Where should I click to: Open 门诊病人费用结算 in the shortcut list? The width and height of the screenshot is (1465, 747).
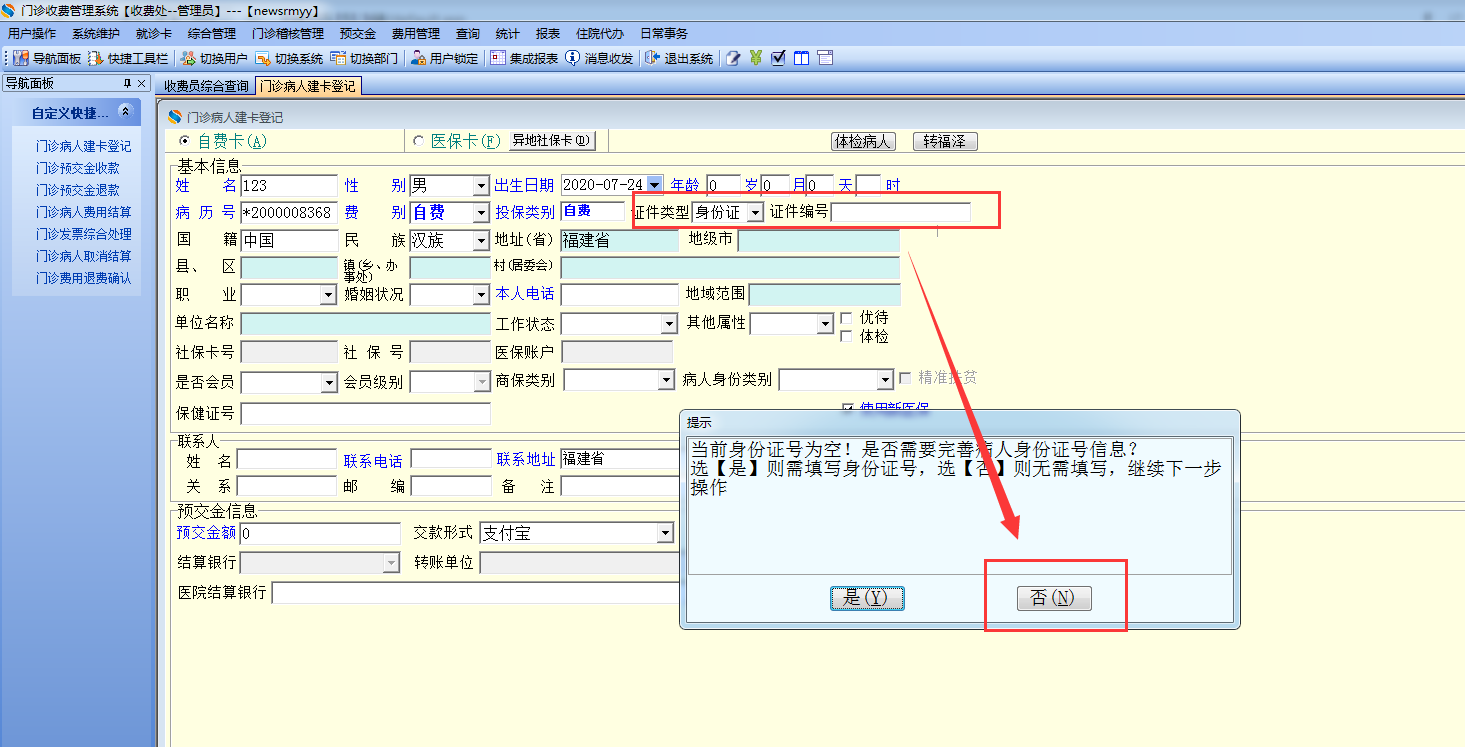pyautogui.click(x=83, y=212)
